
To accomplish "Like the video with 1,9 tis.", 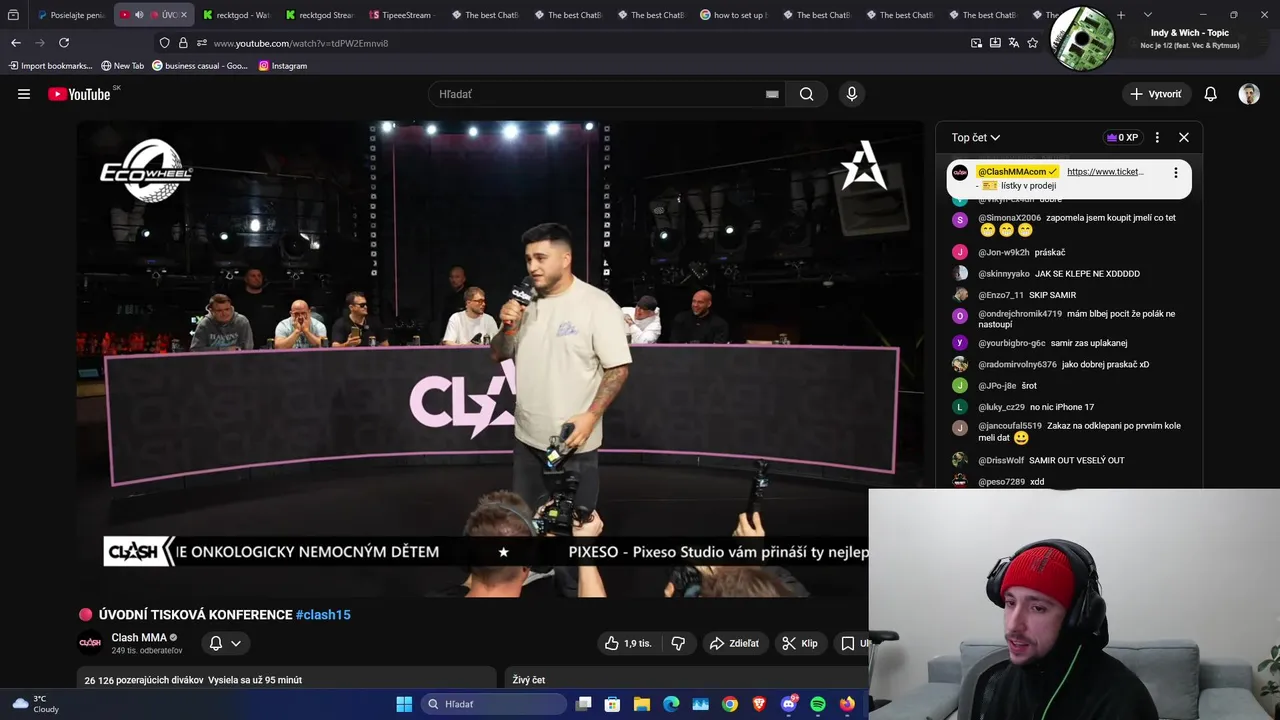I will coord(628,643).
